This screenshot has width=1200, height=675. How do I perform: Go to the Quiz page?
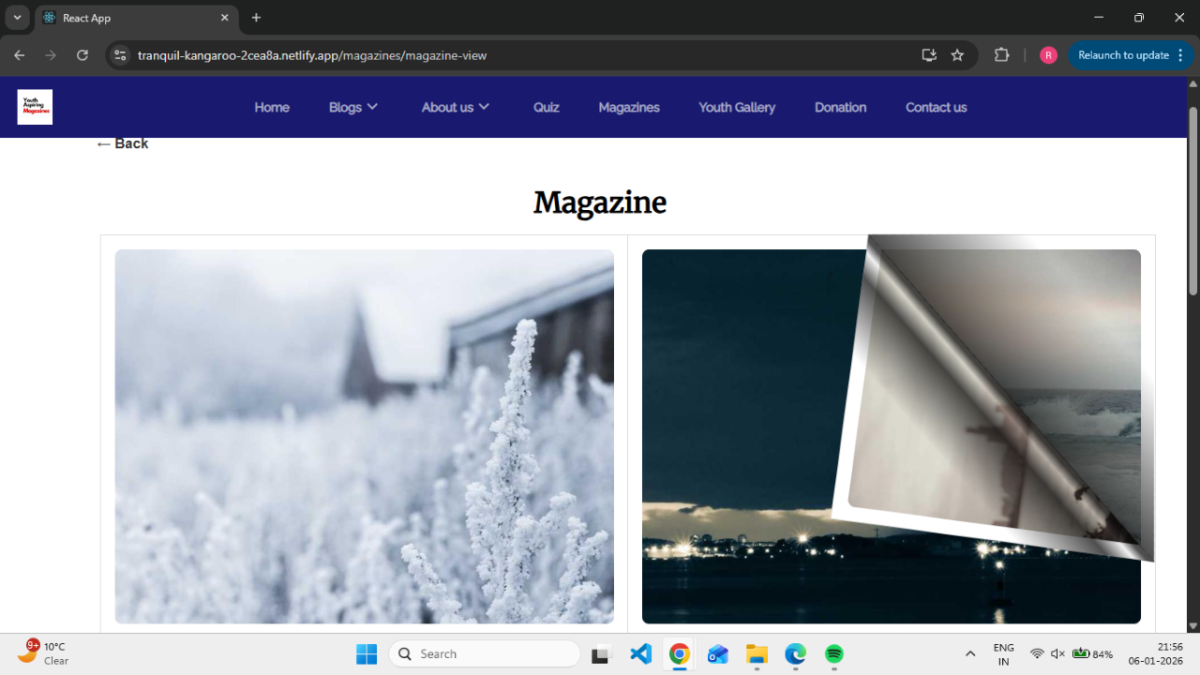(546, 107)
